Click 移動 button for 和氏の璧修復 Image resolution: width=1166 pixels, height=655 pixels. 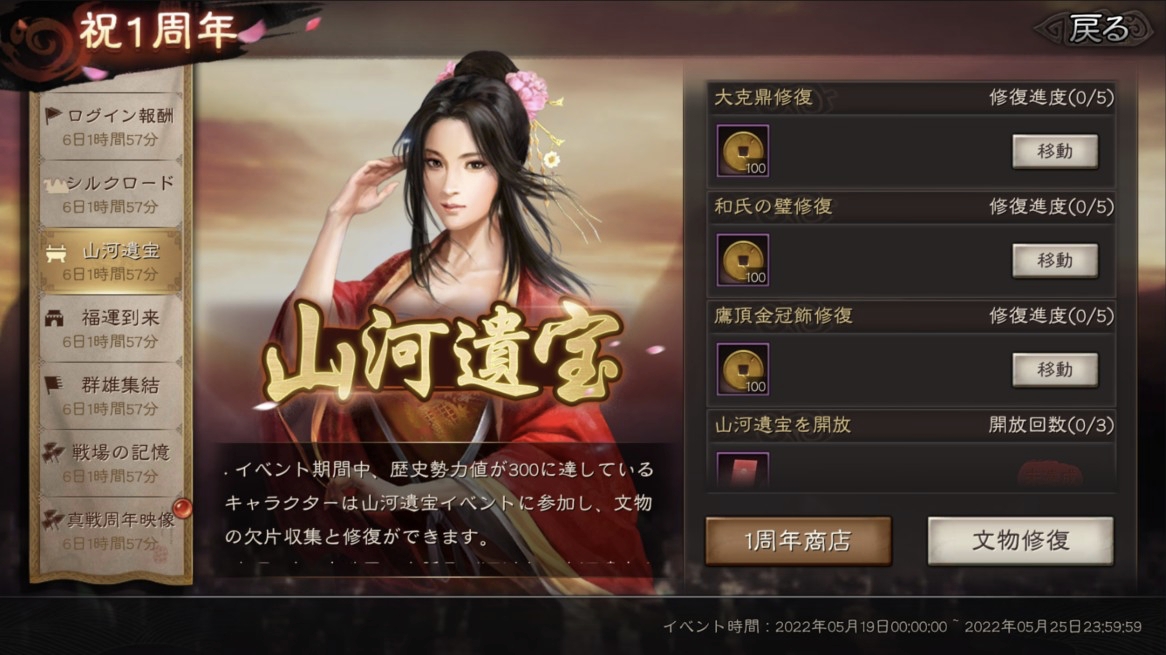click(x=1054, y=261)
